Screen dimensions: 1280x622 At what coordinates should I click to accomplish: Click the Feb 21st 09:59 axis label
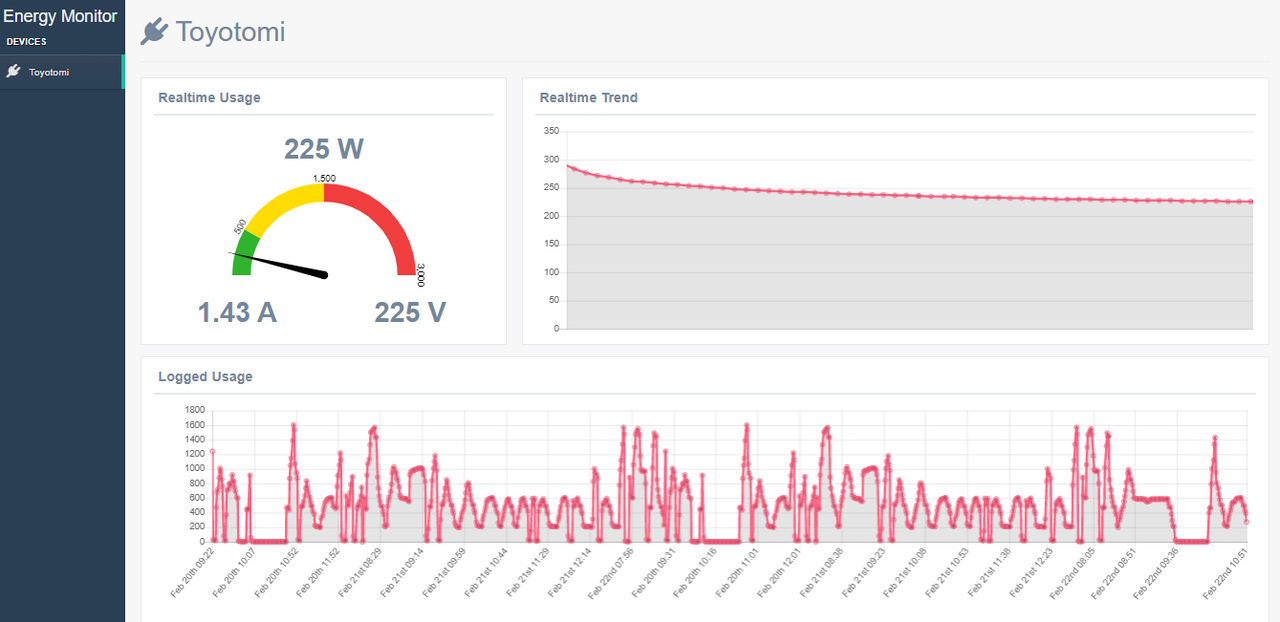(444, 572)
